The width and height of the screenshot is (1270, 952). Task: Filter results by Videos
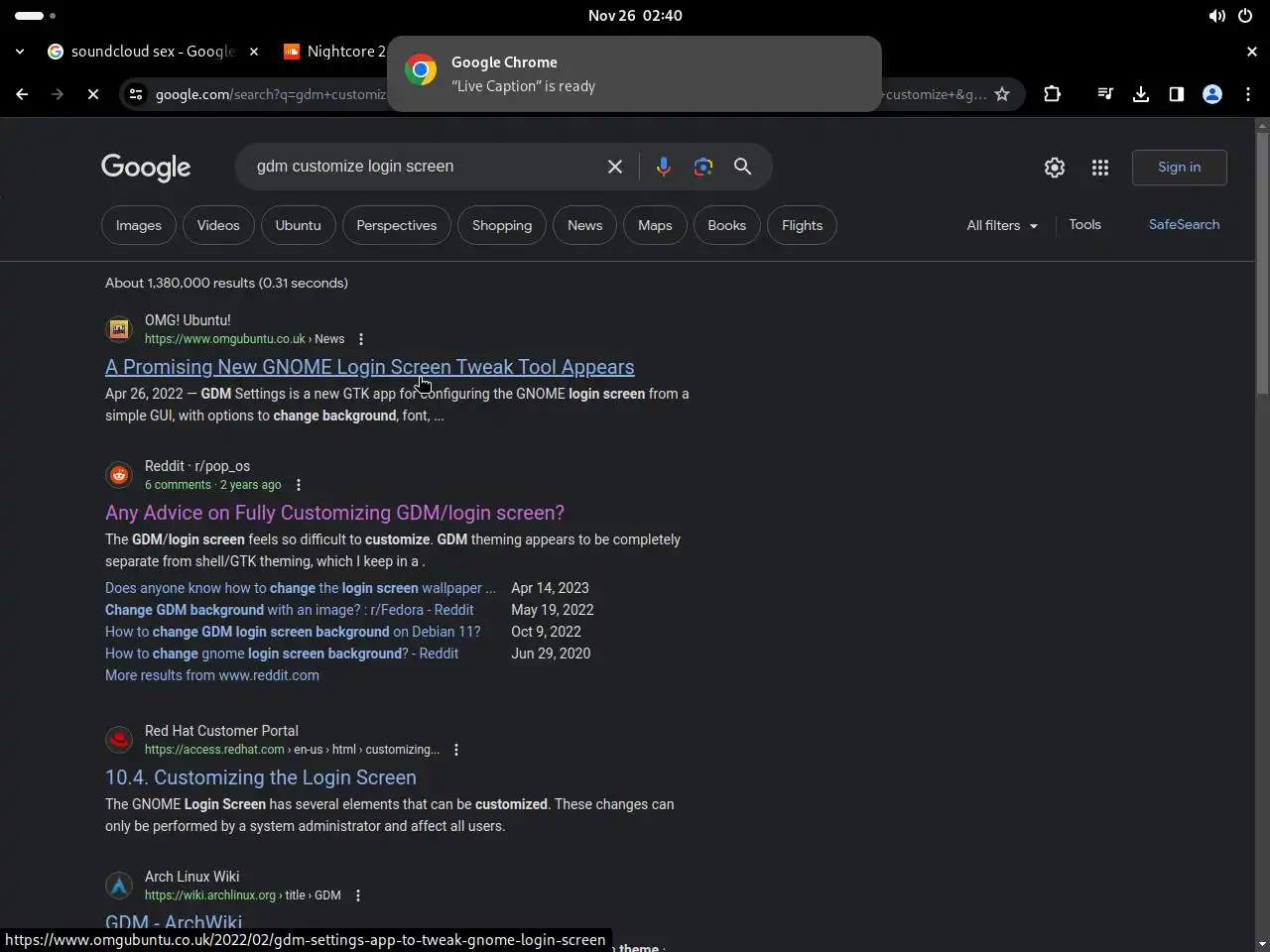[218, 225]
